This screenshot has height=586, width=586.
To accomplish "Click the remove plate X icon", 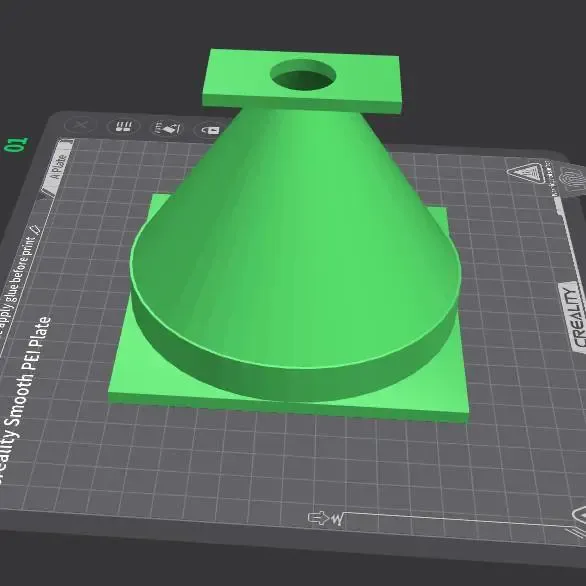I will tap(80, 125).
